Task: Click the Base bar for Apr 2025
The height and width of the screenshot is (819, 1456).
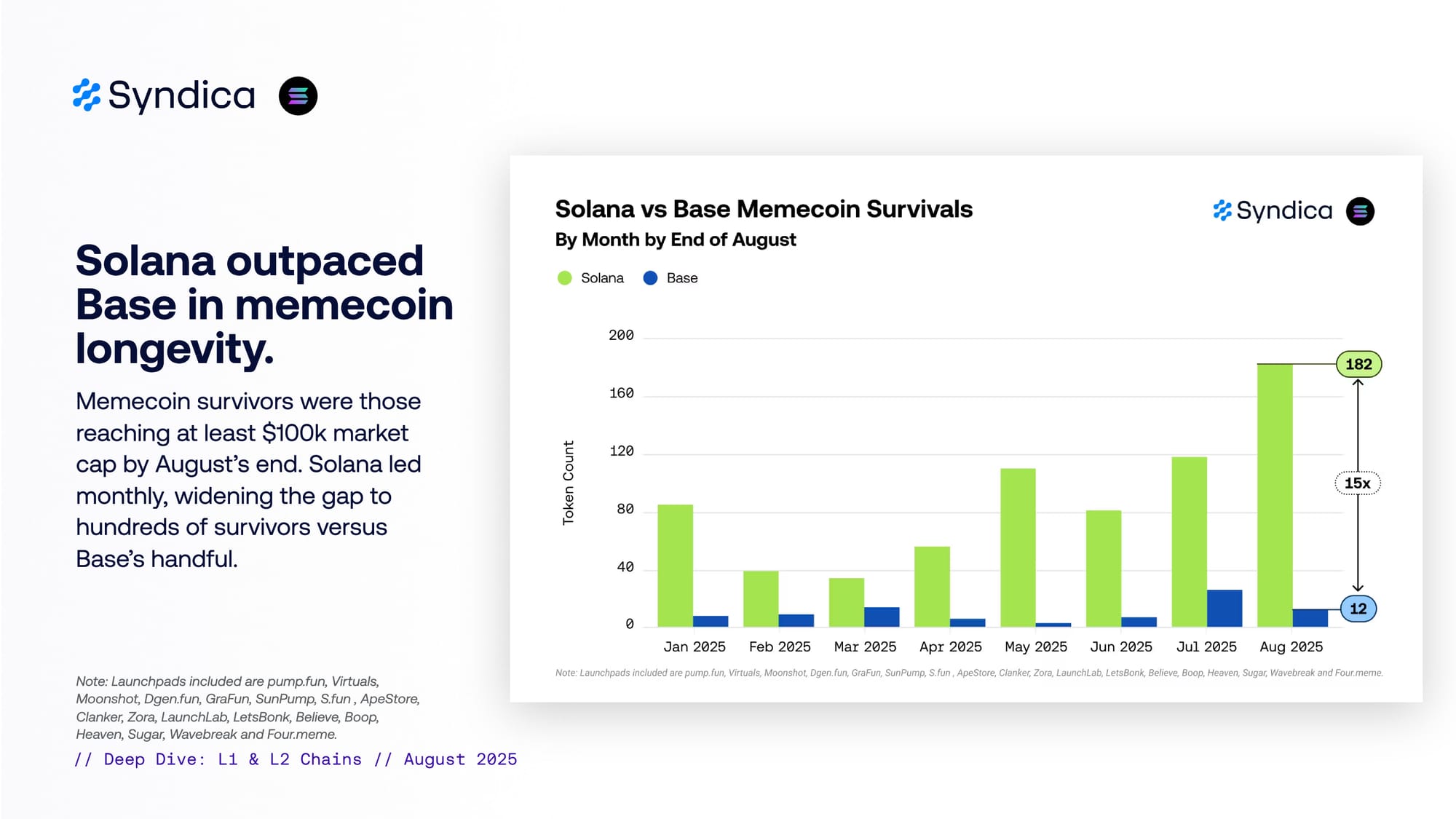Action: tap(968, 623)
